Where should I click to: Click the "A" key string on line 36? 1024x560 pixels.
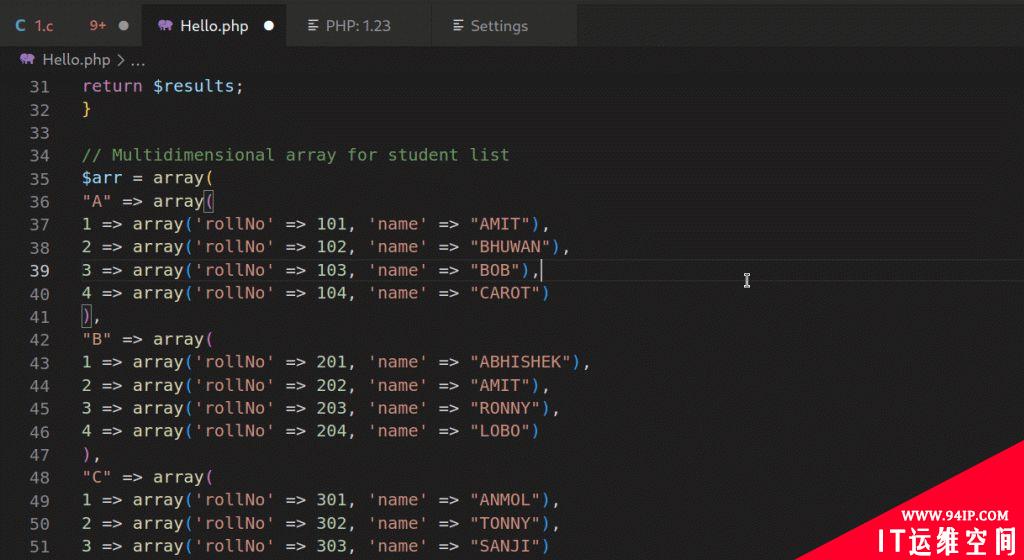97,201
